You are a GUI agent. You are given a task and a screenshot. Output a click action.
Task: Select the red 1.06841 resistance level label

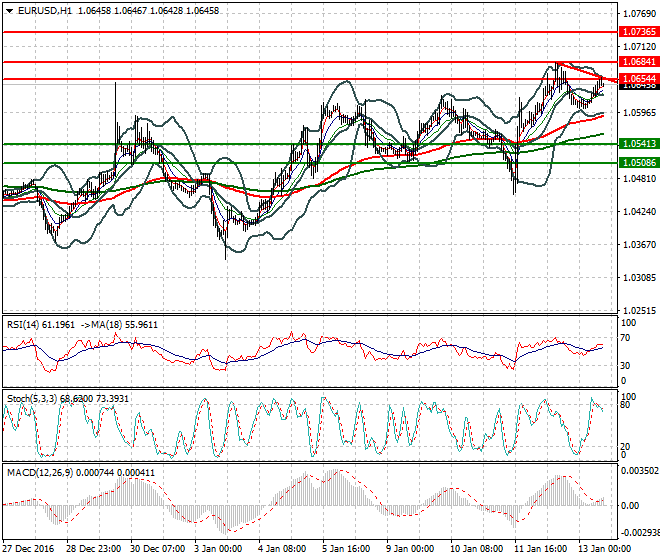coord(639,62)
